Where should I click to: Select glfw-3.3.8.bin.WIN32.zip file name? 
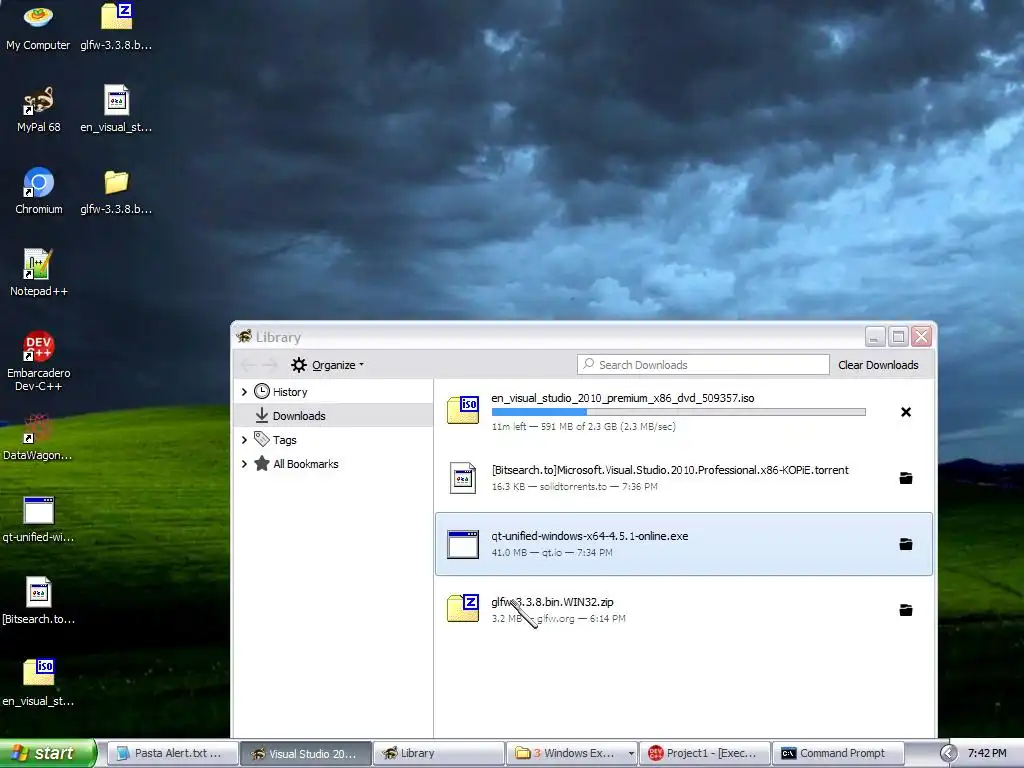pyautogui.click(x=552, y=602)
